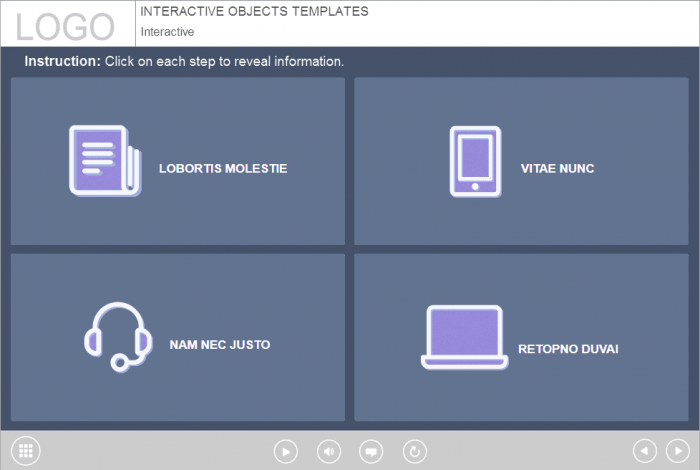The width and height of the screenshot is (700, 470).
Task: Select the LOBORTIS MOLESTIE label
Action: click(223, 169)
